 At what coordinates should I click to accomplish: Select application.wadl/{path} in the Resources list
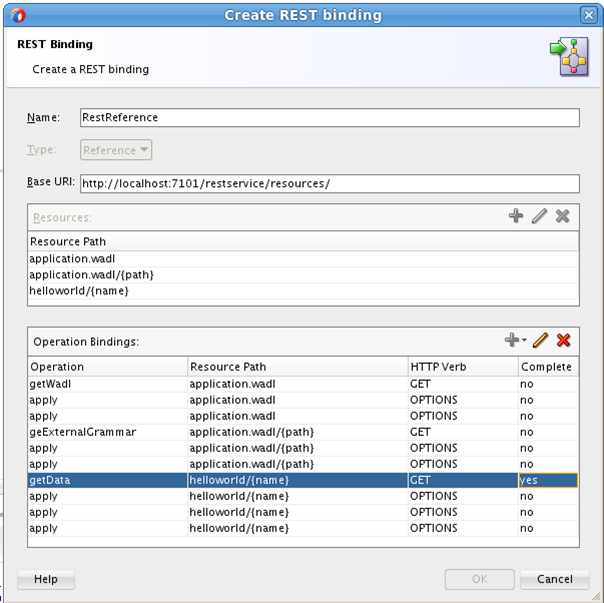coord(304,275)
